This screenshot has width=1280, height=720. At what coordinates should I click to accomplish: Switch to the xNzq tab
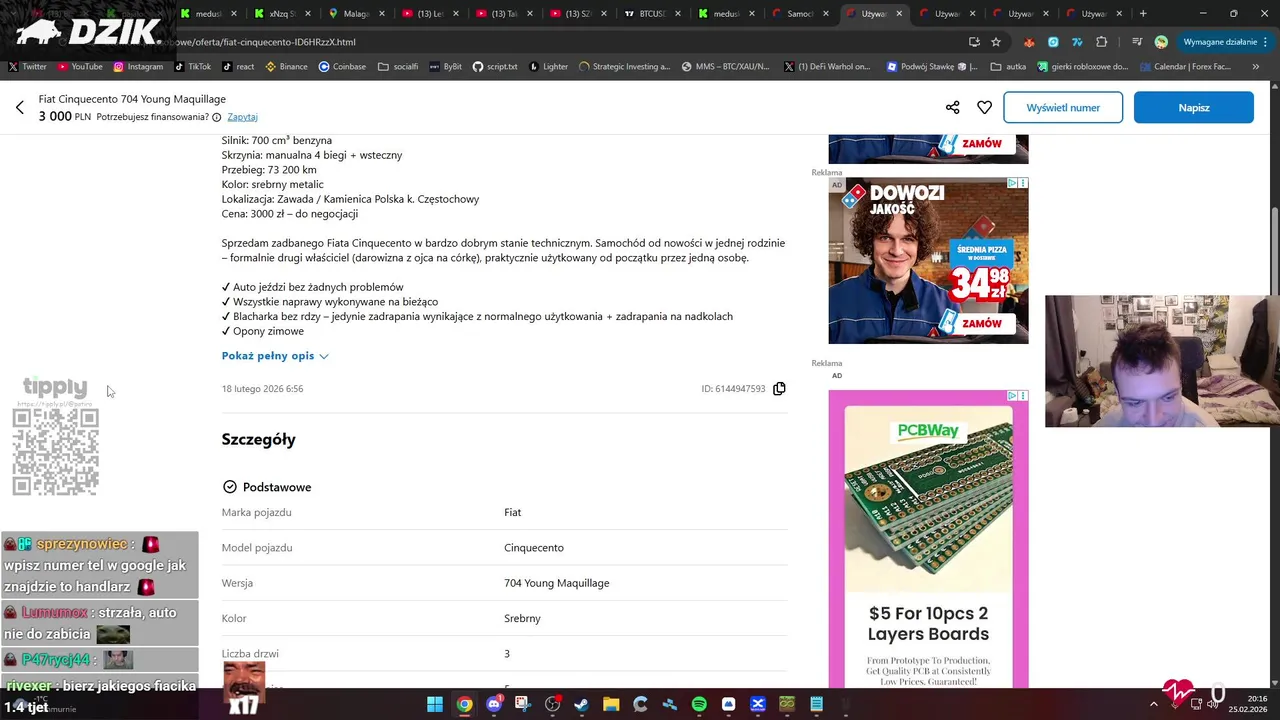tap(283, 14)
